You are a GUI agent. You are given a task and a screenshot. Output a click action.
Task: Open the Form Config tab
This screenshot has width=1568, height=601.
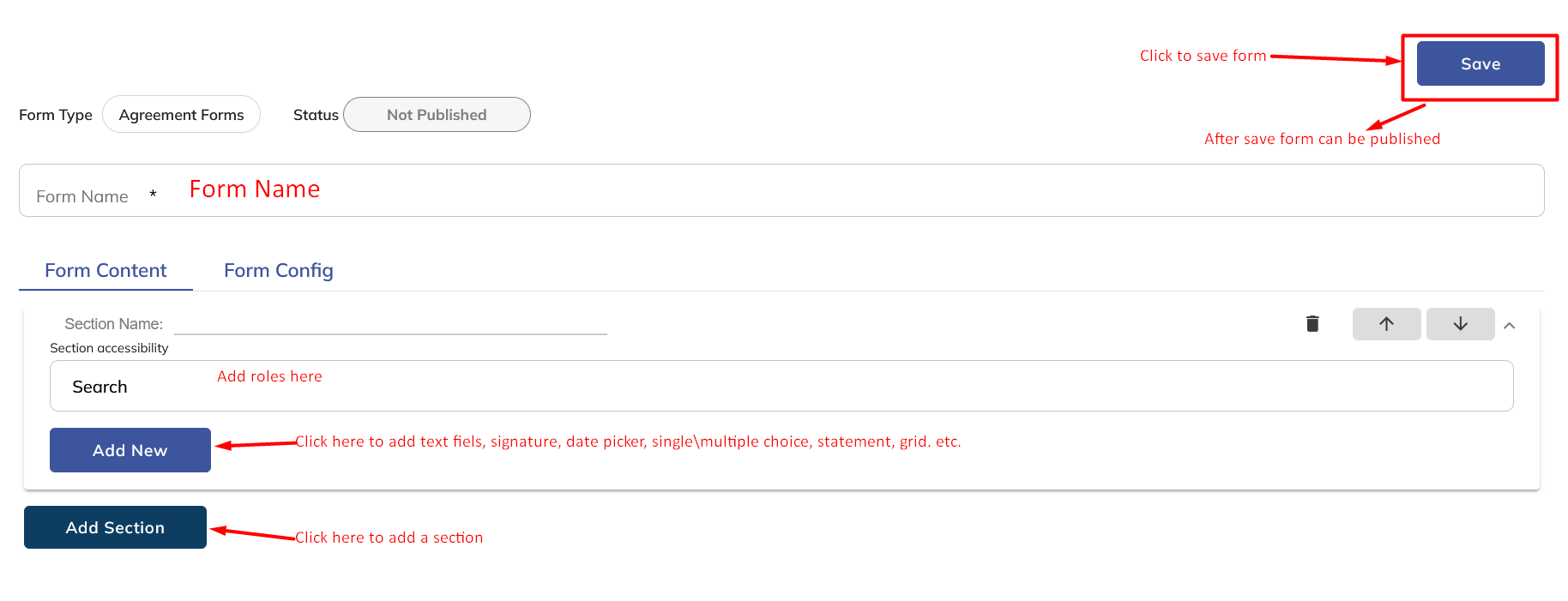pyautogui.click(x=278, y=271)
